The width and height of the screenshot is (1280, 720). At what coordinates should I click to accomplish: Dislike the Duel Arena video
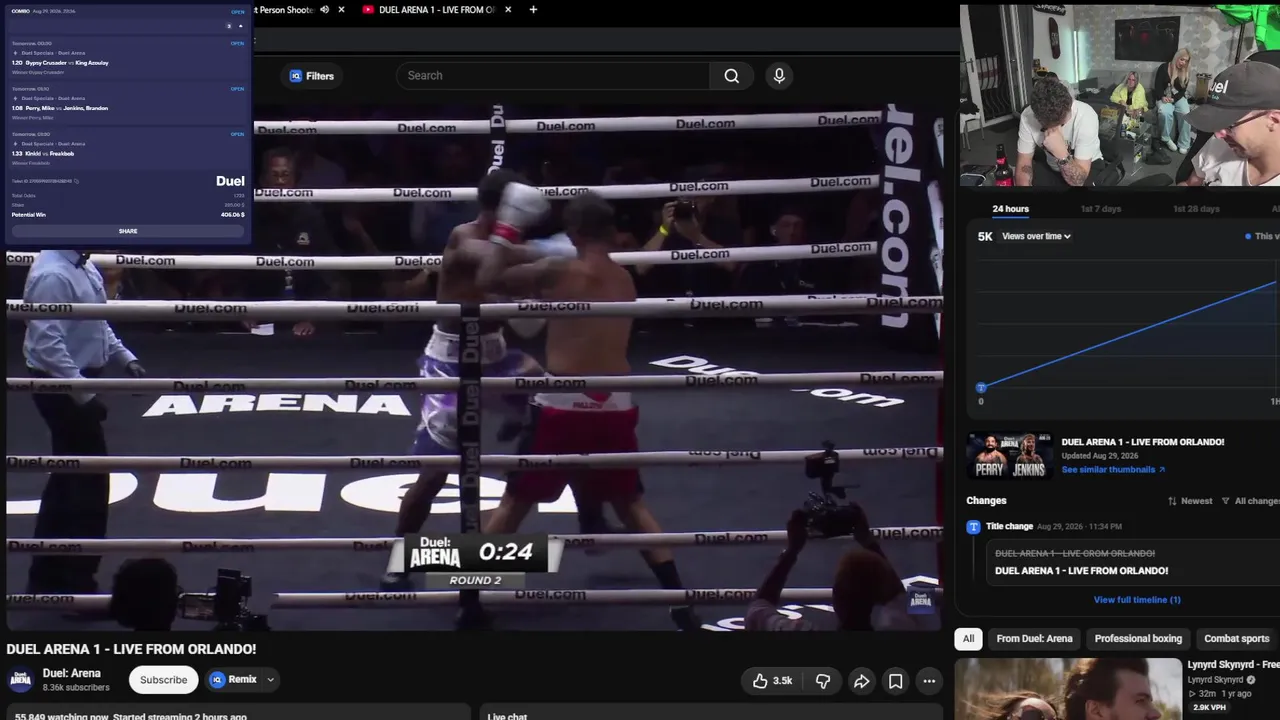823,681
